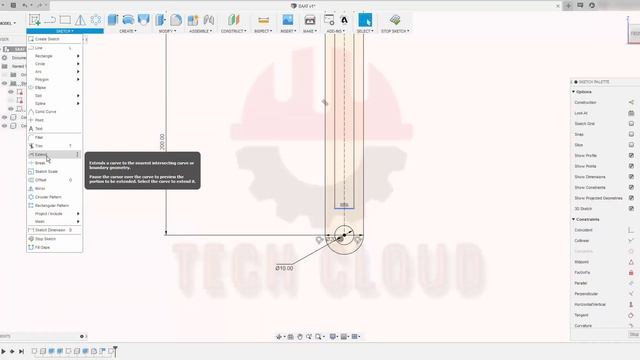This screenshot has width=640, height=360.
Task: Click the Select tool icon
Action: coord(365,20)
